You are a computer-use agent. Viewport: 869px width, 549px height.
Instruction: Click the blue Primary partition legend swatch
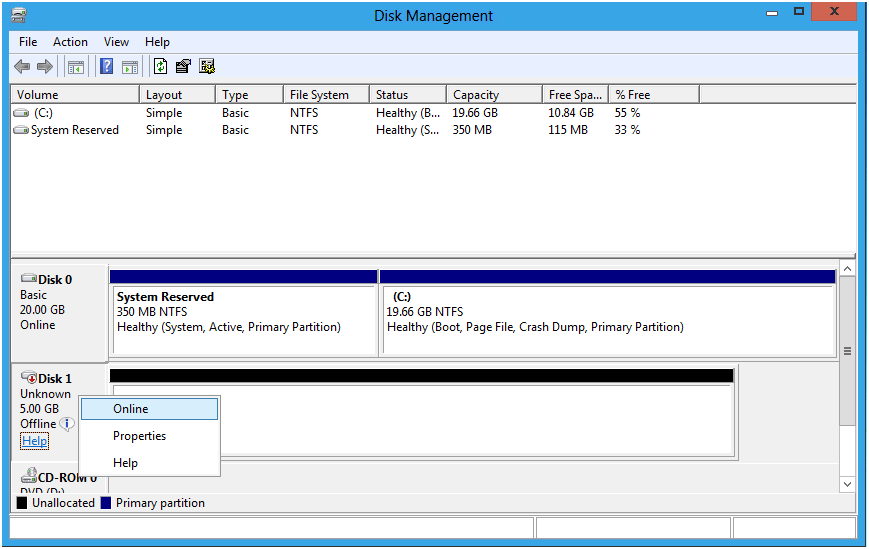106,503
